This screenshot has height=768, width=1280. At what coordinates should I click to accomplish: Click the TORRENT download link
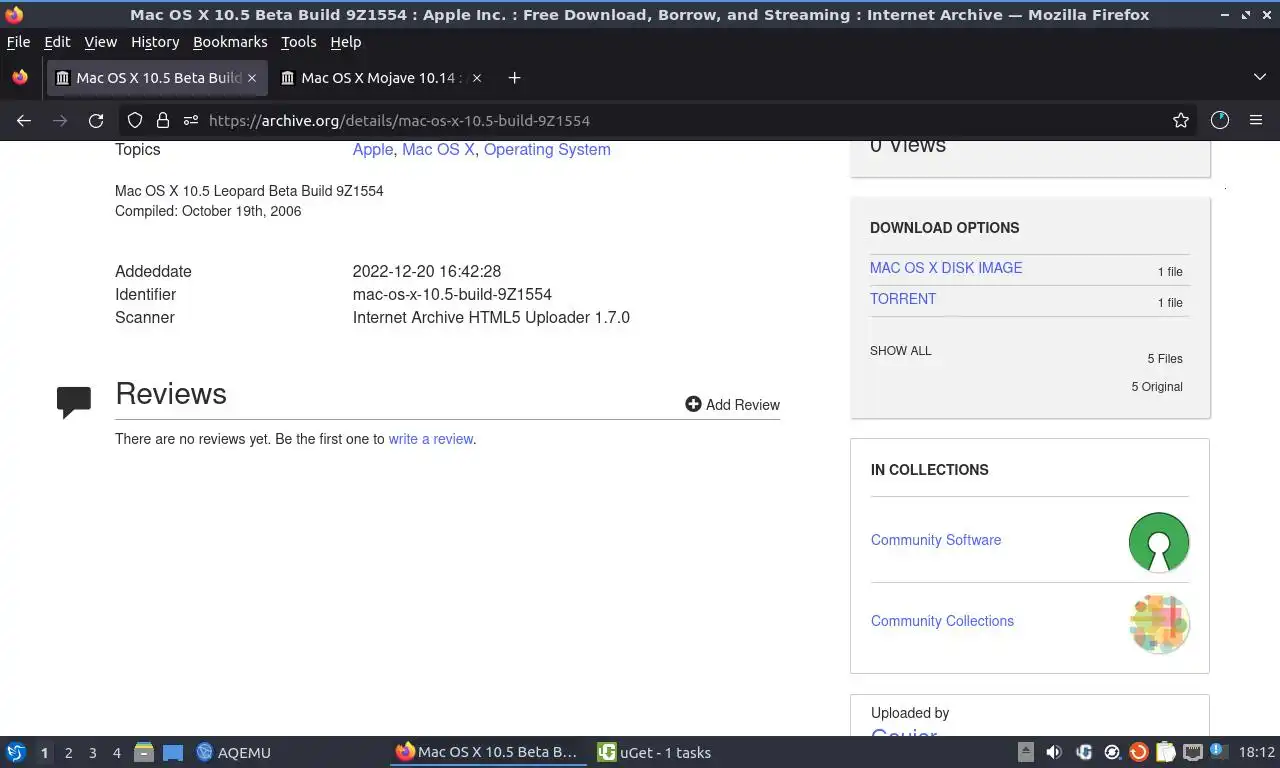coord(903,299)
